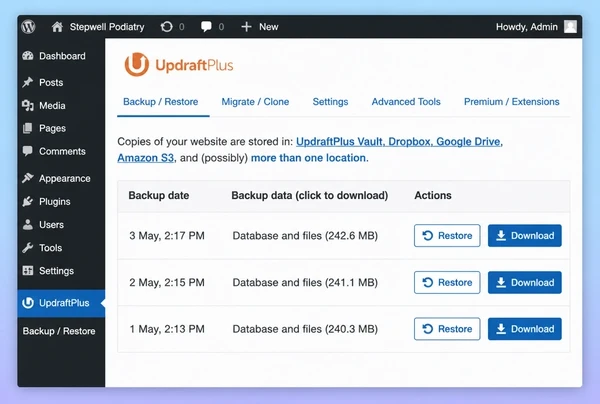Click the Backup data column header
Screen dimensions: 600x404
pos(310,195)
